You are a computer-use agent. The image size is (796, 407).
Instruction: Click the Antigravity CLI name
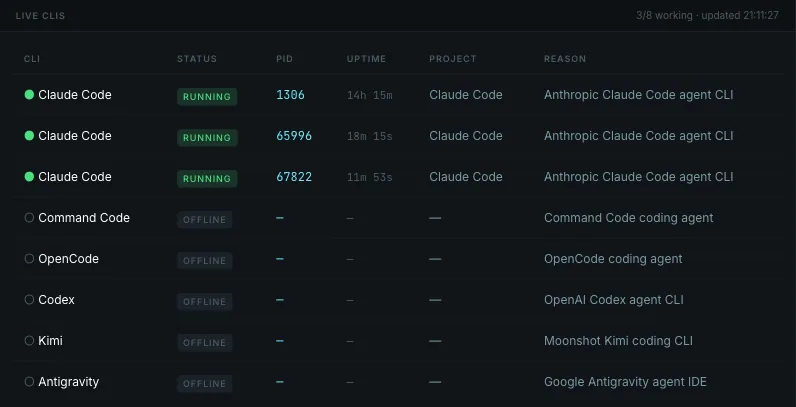coord(69,382)
